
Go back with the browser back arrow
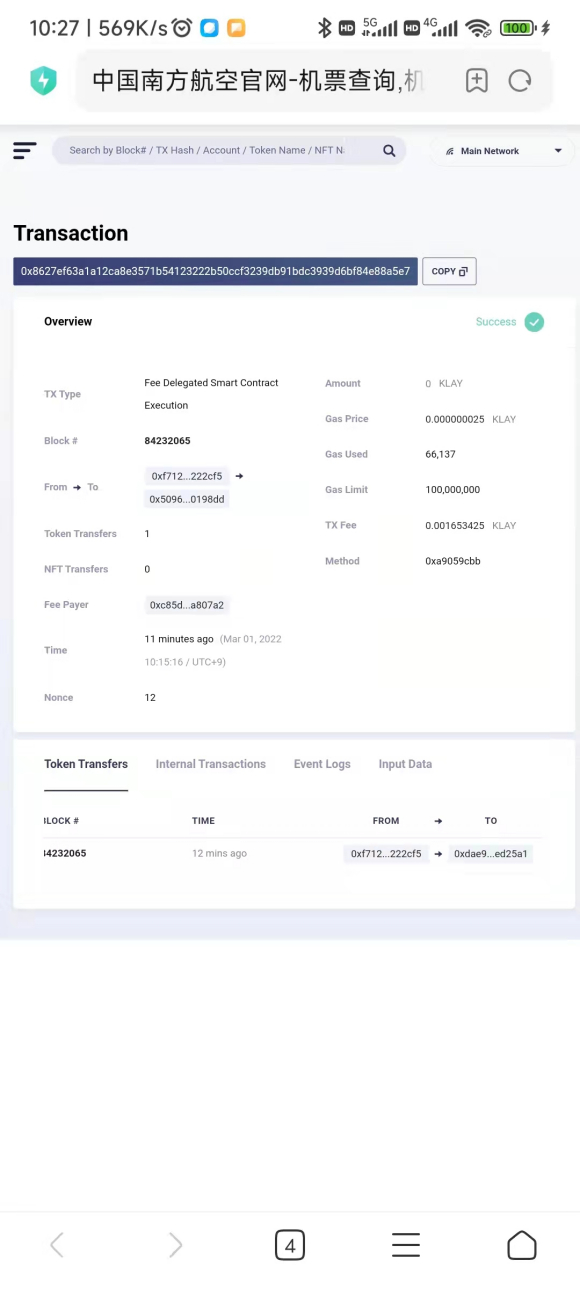tap(57, 1245)
